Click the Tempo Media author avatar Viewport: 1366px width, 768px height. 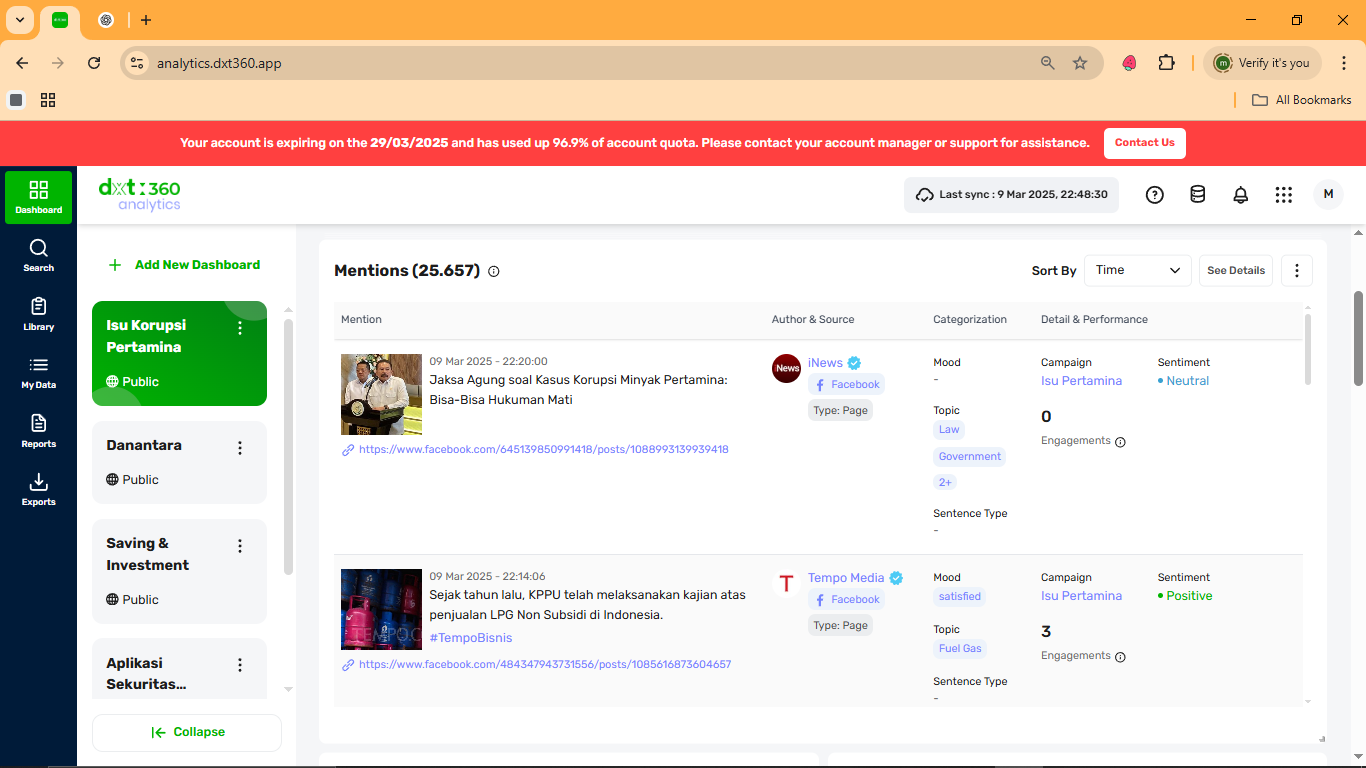tap(787, 583)
